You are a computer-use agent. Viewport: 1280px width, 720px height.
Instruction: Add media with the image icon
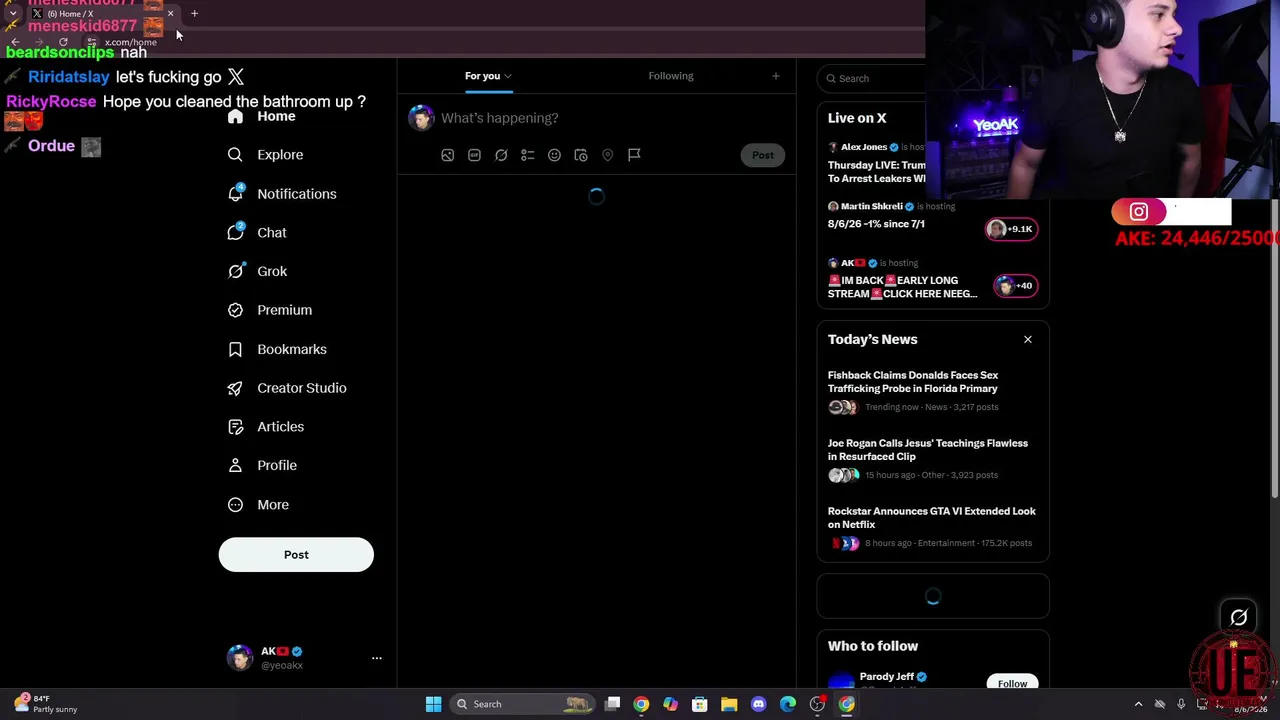pos(448,155)
